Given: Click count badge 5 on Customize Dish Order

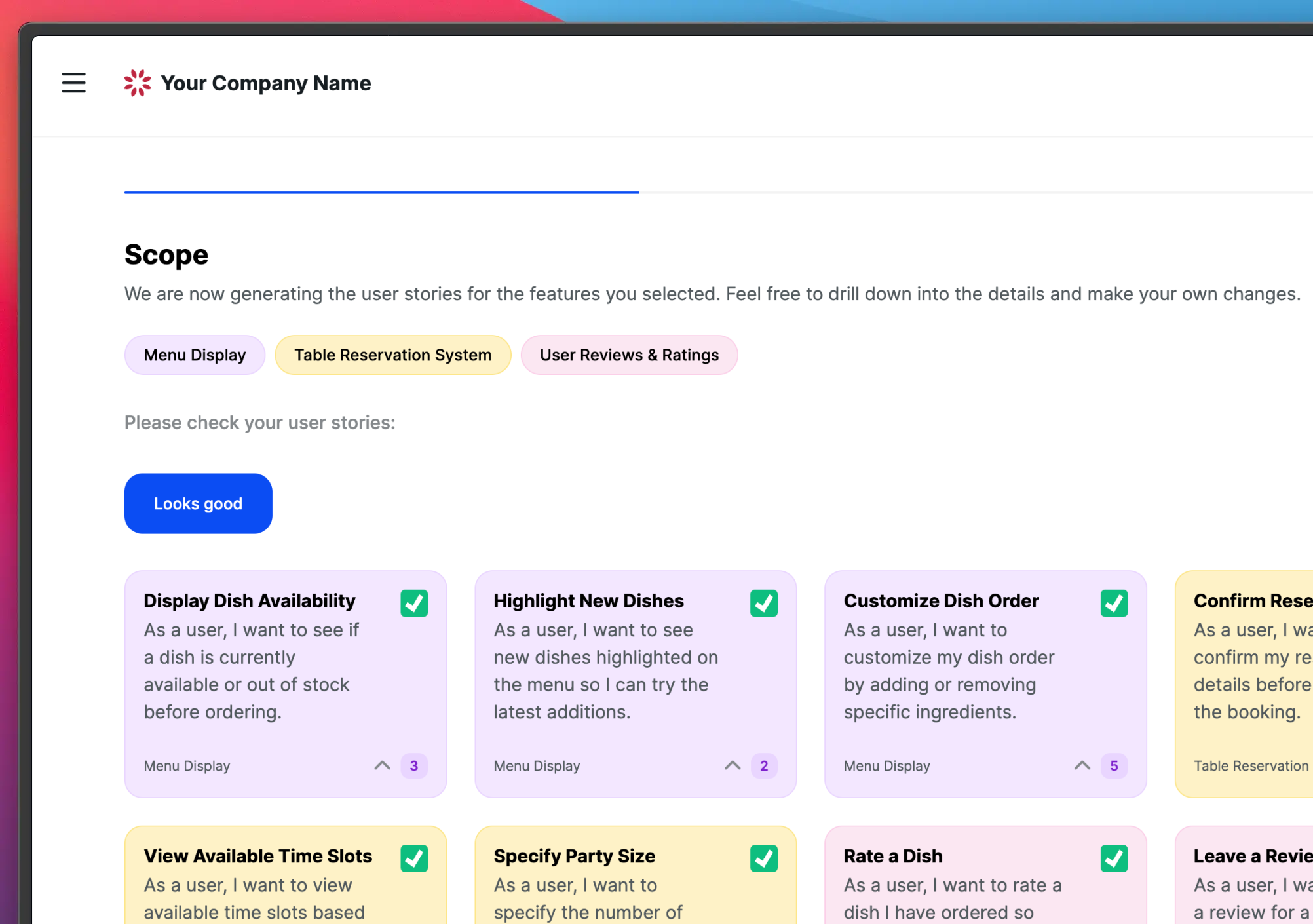Looking at the screenshot, I should [1114, 765].
